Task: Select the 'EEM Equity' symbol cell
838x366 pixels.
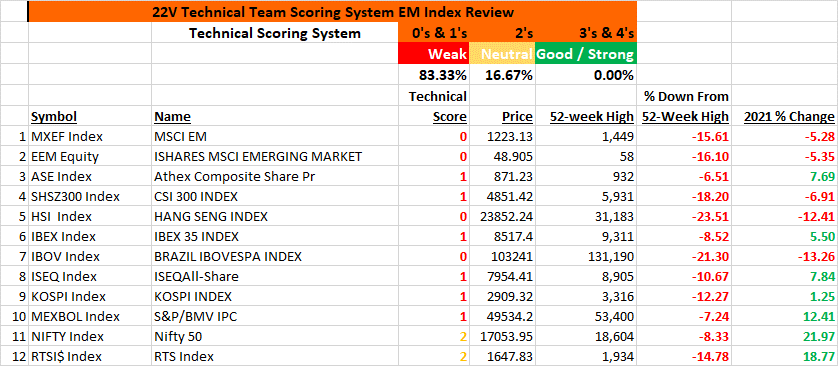Action: (90, 157)
